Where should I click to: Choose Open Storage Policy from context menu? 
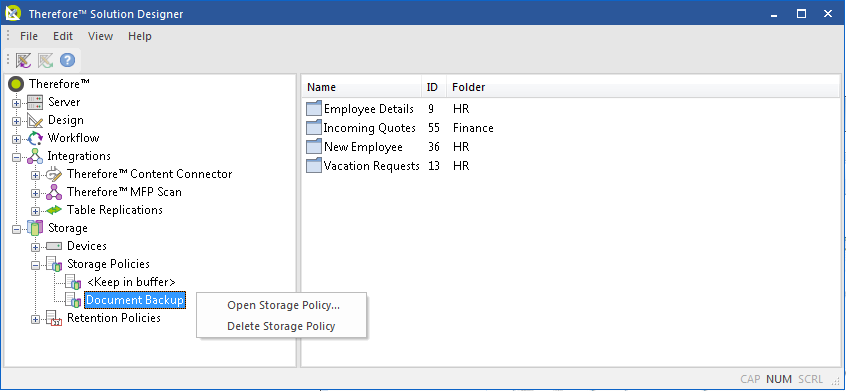(x=282, y=305)
